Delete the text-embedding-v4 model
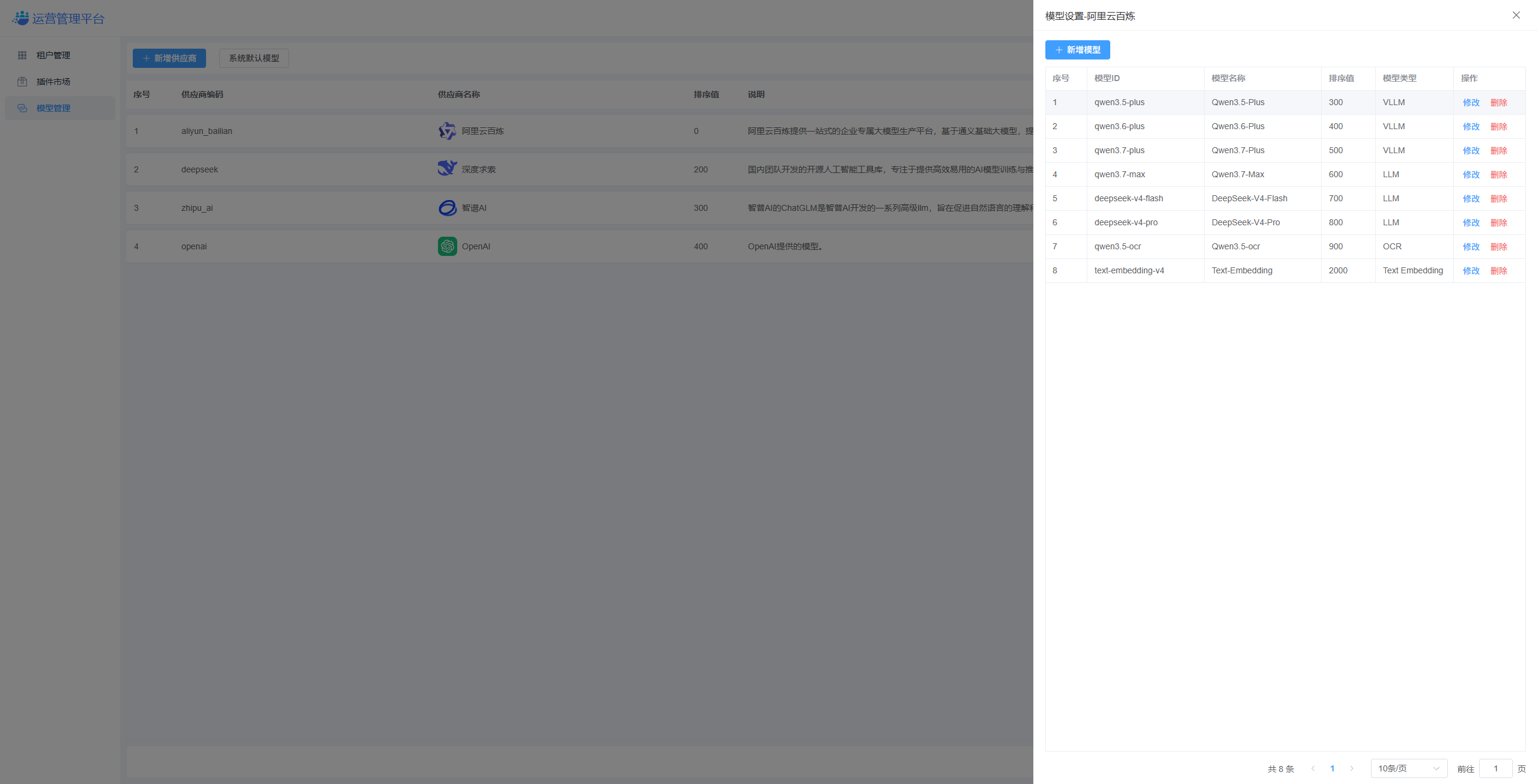 tap(1498, 271)
